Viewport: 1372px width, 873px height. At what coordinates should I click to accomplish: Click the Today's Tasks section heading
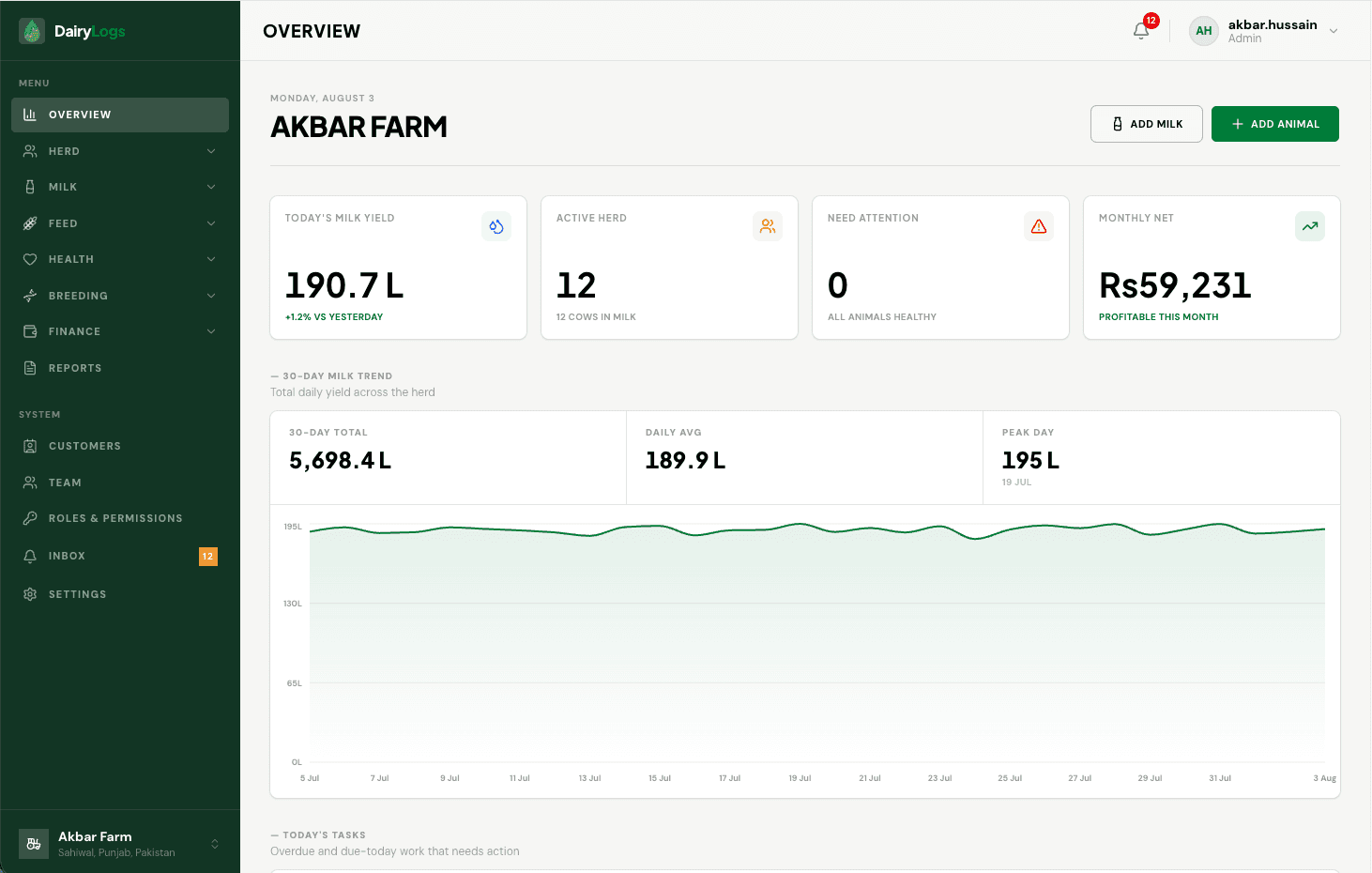[324, 835]
